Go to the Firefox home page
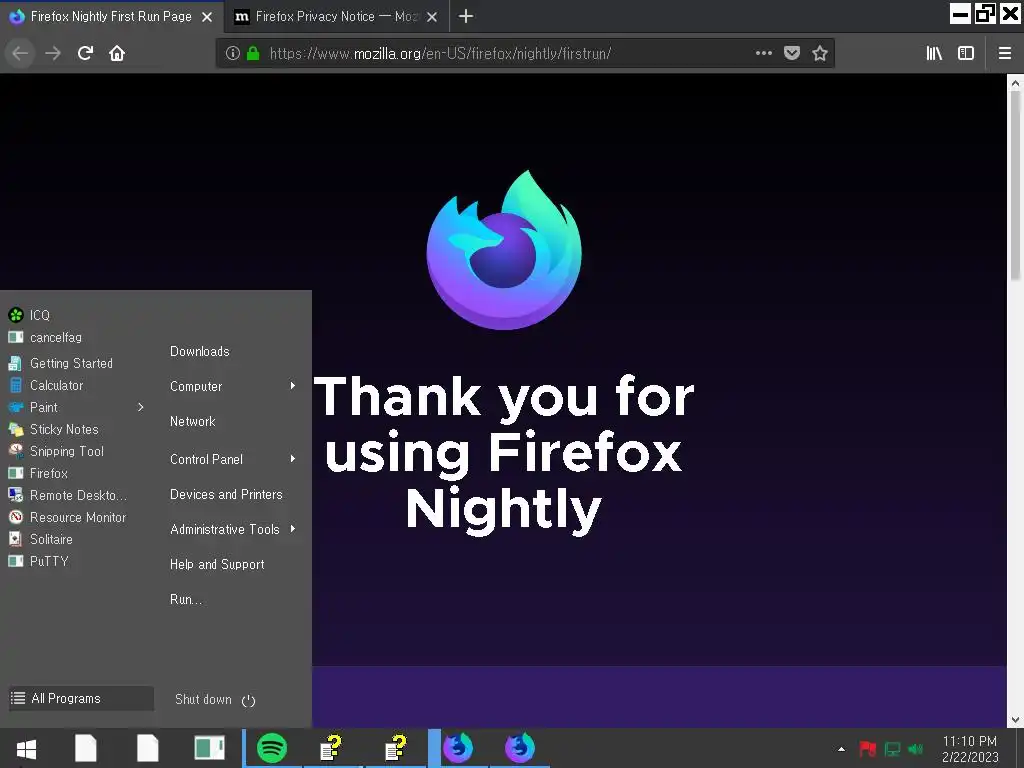The height and width of the screenshot is (768, 1024). click(117, 54)
